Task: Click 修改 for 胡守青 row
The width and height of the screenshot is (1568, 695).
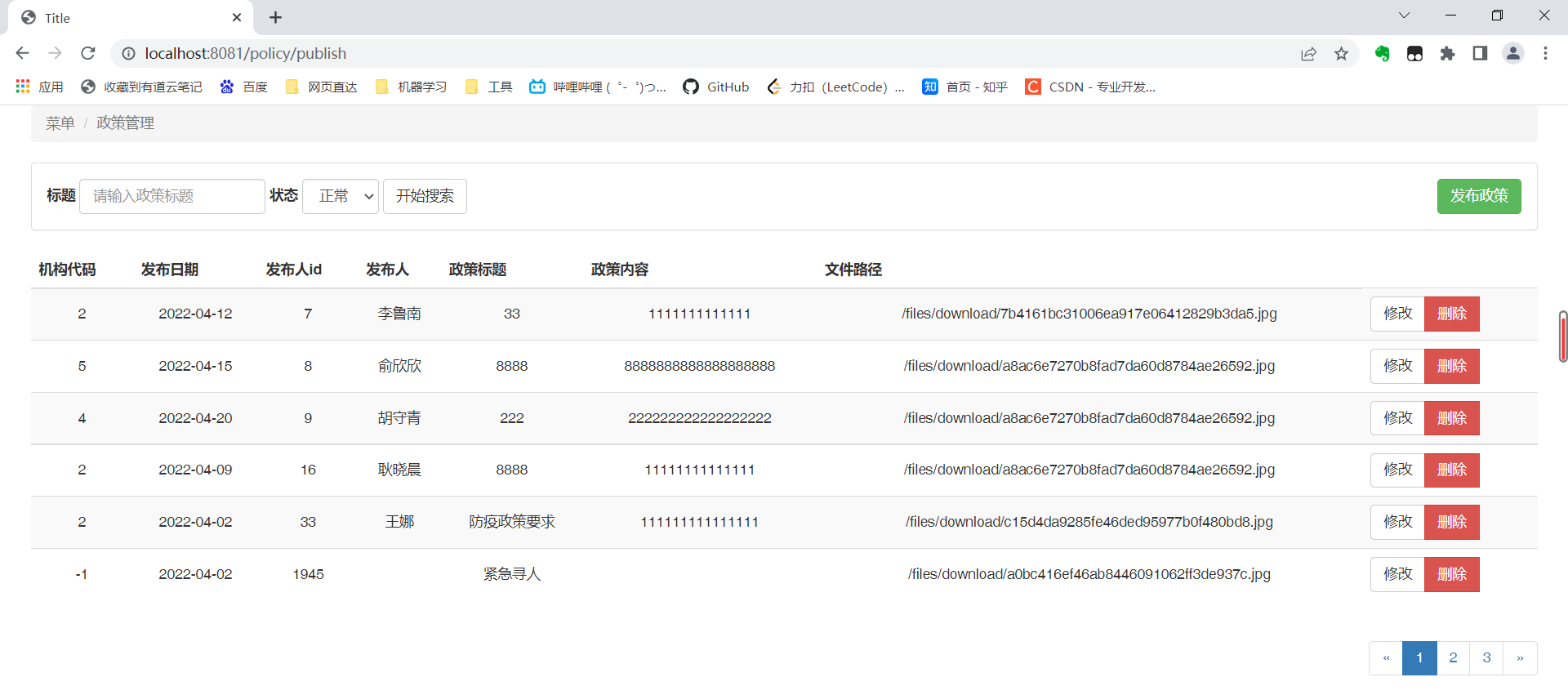Action: click(1397, 418)
